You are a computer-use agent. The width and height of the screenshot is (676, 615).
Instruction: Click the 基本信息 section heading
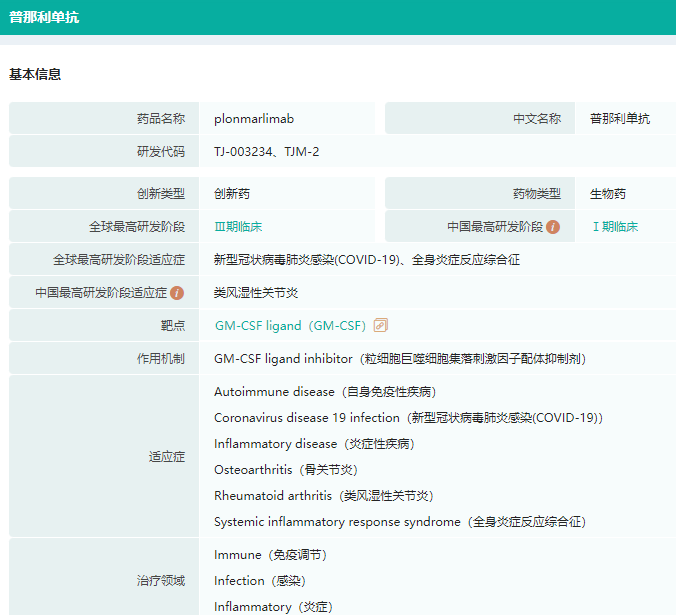pos(35,75)
